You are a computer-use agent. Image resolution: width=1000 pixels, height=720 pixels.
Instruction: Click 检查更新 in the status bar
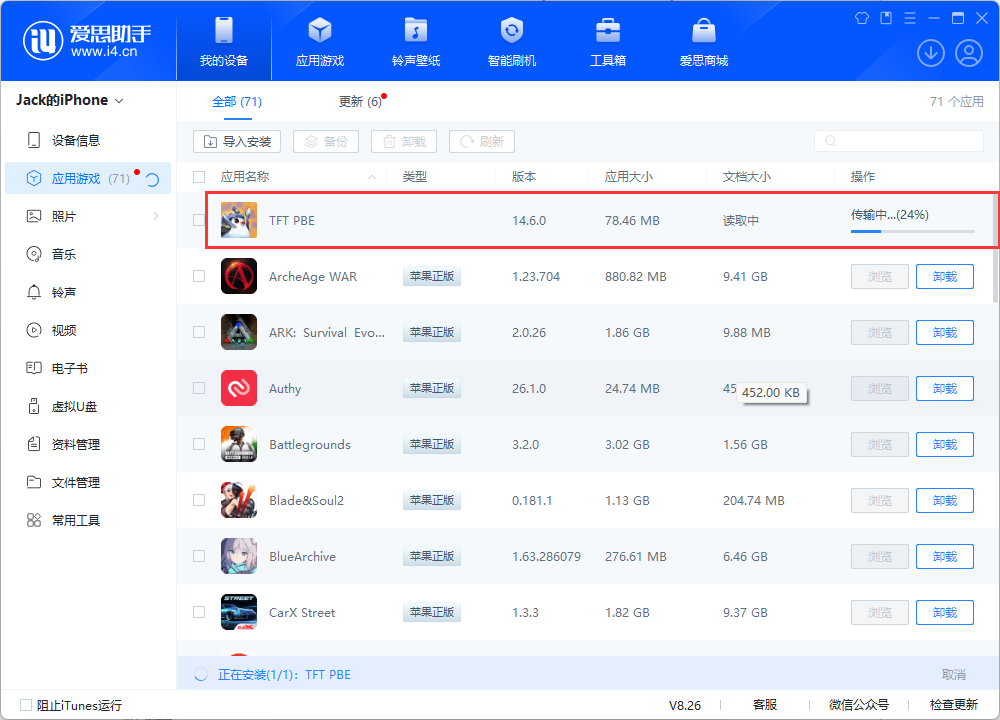click(953, 705)
